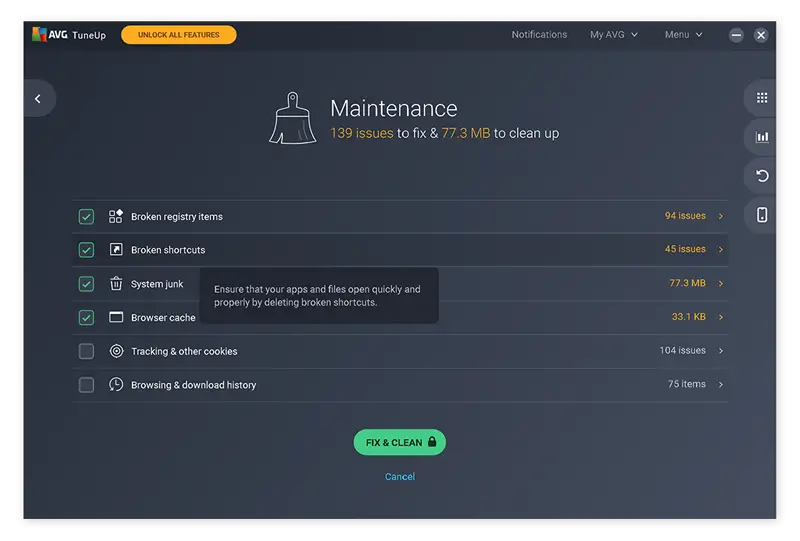Expand the 94 issues registry details chevron

pyautogui.click(x=720, y=216)
